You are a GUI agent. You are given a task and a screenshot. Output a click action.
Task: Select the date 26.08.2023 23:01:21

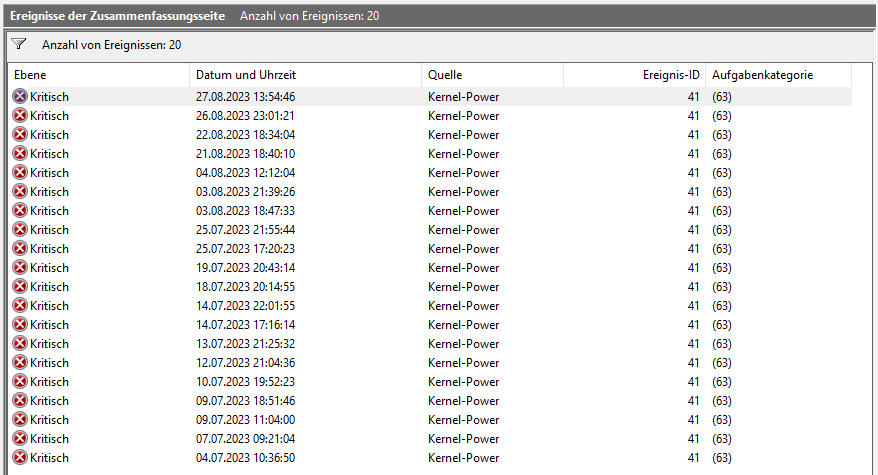[x=245, y=116]
